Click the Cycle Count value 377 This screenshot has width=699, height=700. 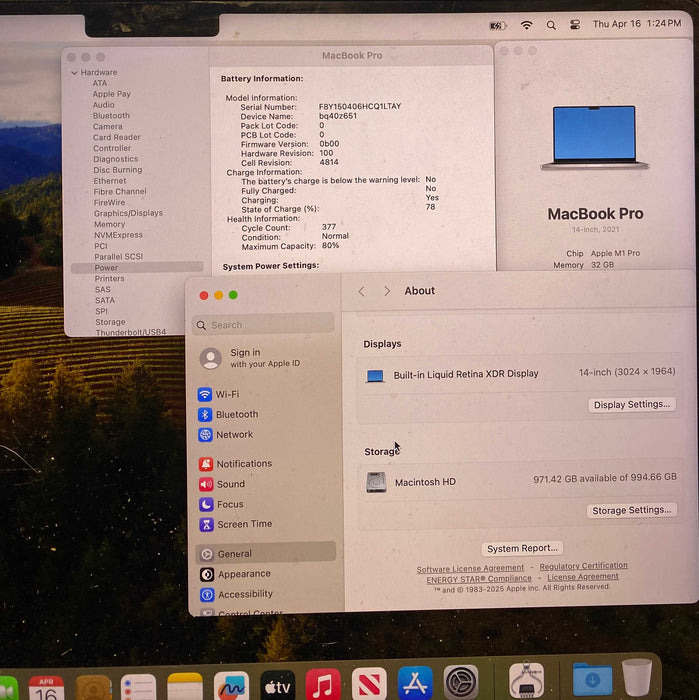point(329,227)
